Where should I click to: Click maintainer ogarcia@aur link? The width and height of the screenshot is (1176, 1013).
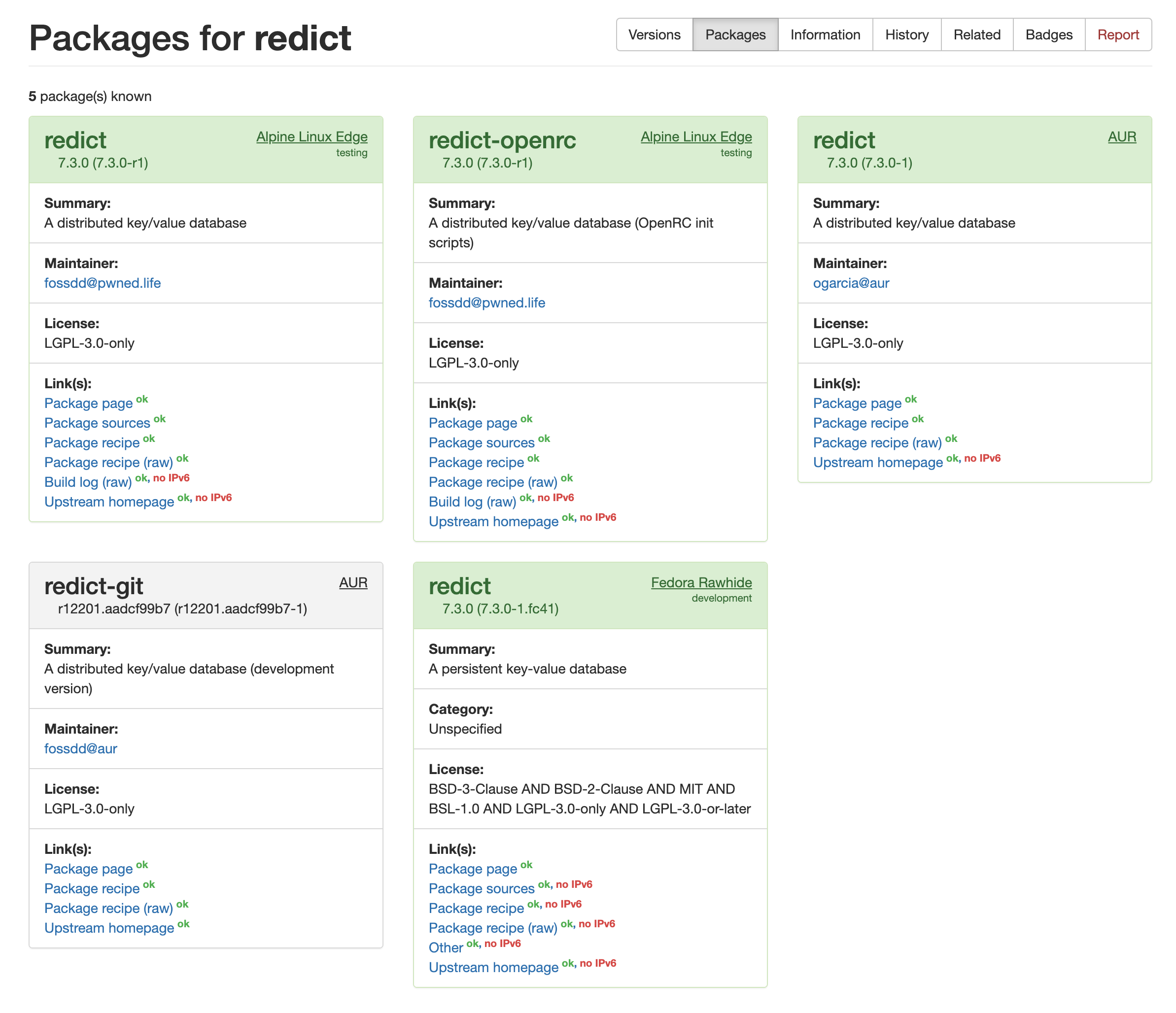coord(850,283)
